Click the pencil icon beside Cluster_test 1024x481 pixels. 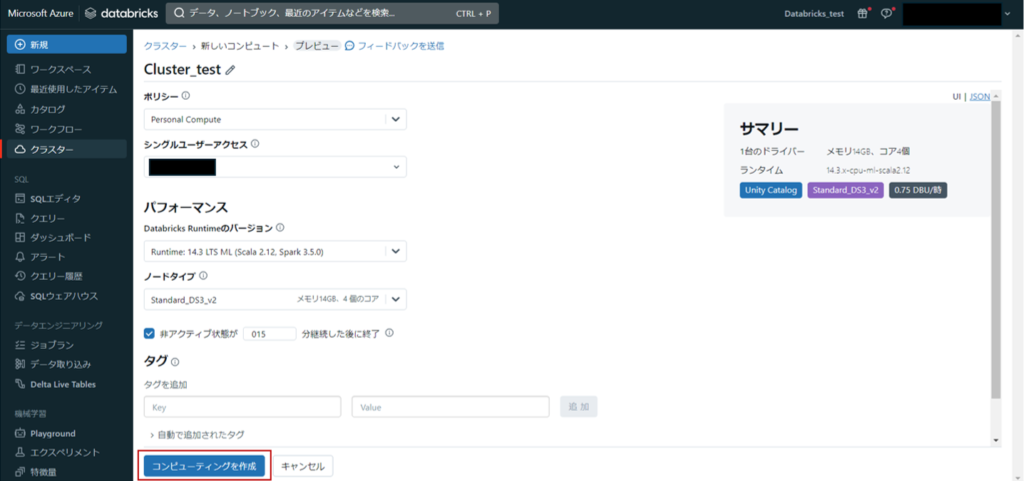point(231,70)
